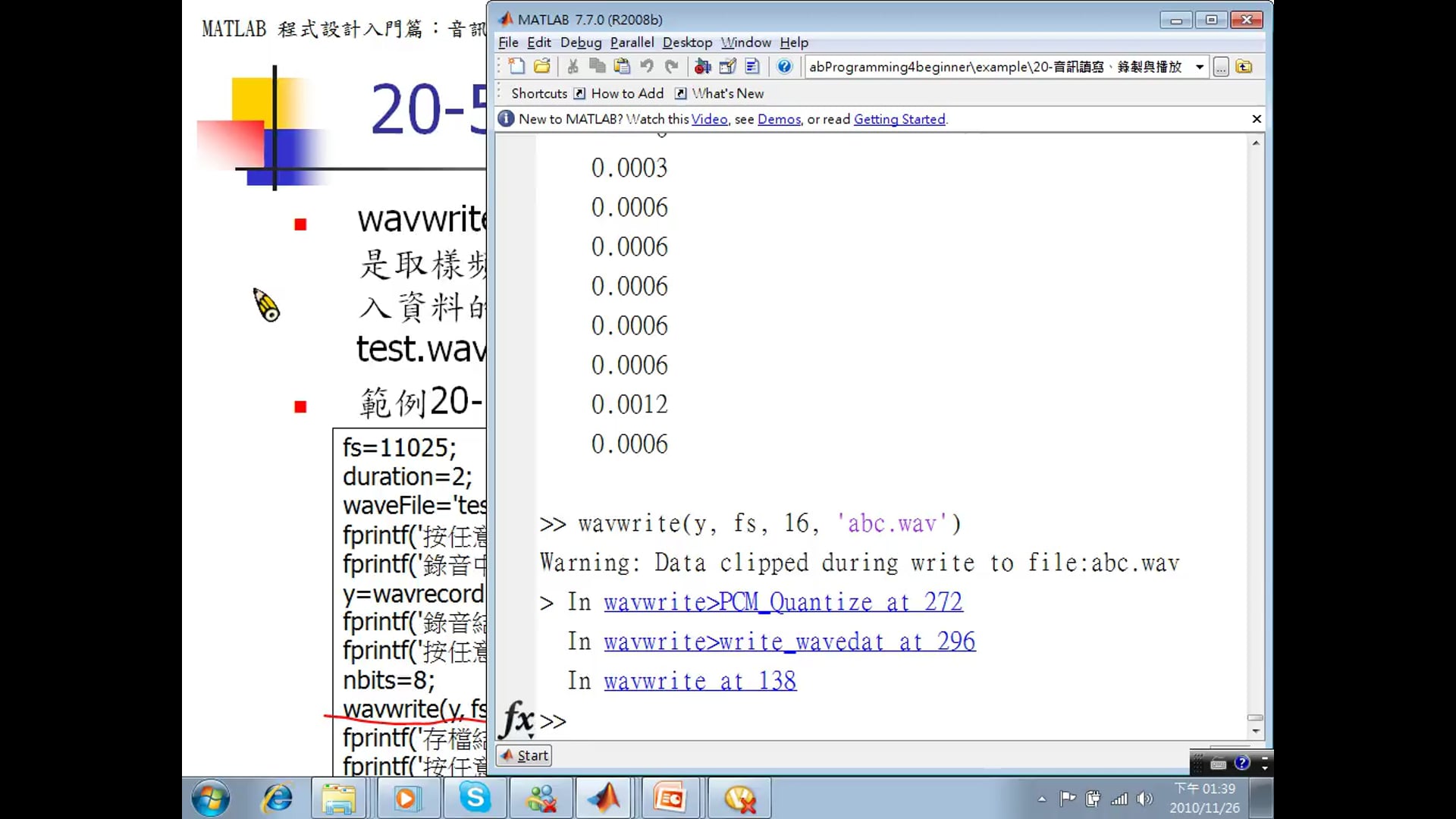
Task: Select the fx function hint icon at prompt
Action: pos(517,721)
